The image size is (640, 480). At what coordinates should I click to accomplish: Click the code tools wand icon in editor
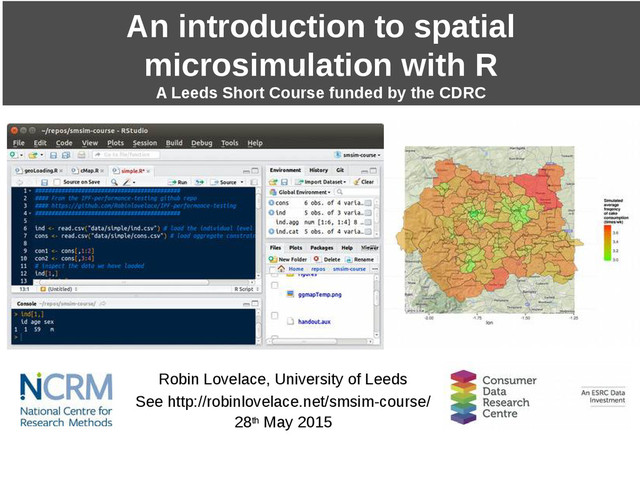[x=127, y=182]
